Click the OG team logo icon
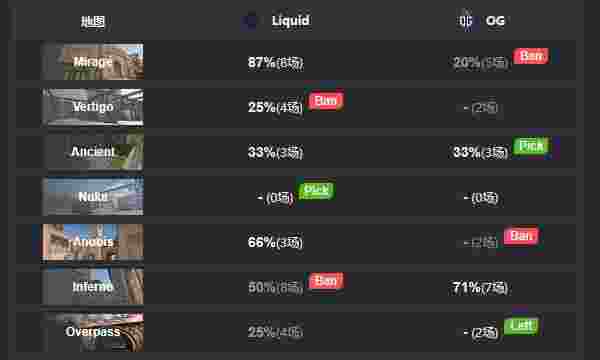 [x=466, y=21]
